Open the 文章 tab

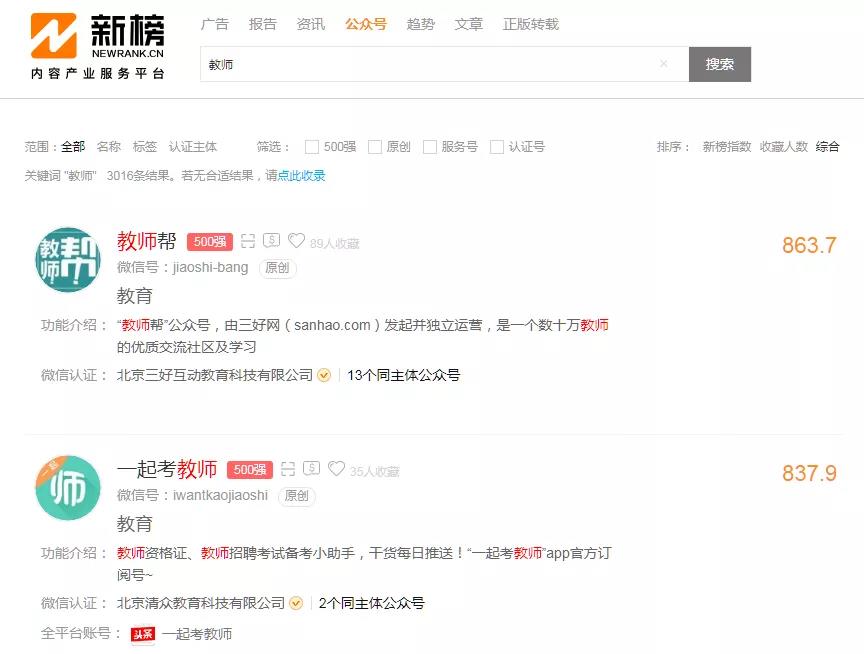click(x=468, y=24)
